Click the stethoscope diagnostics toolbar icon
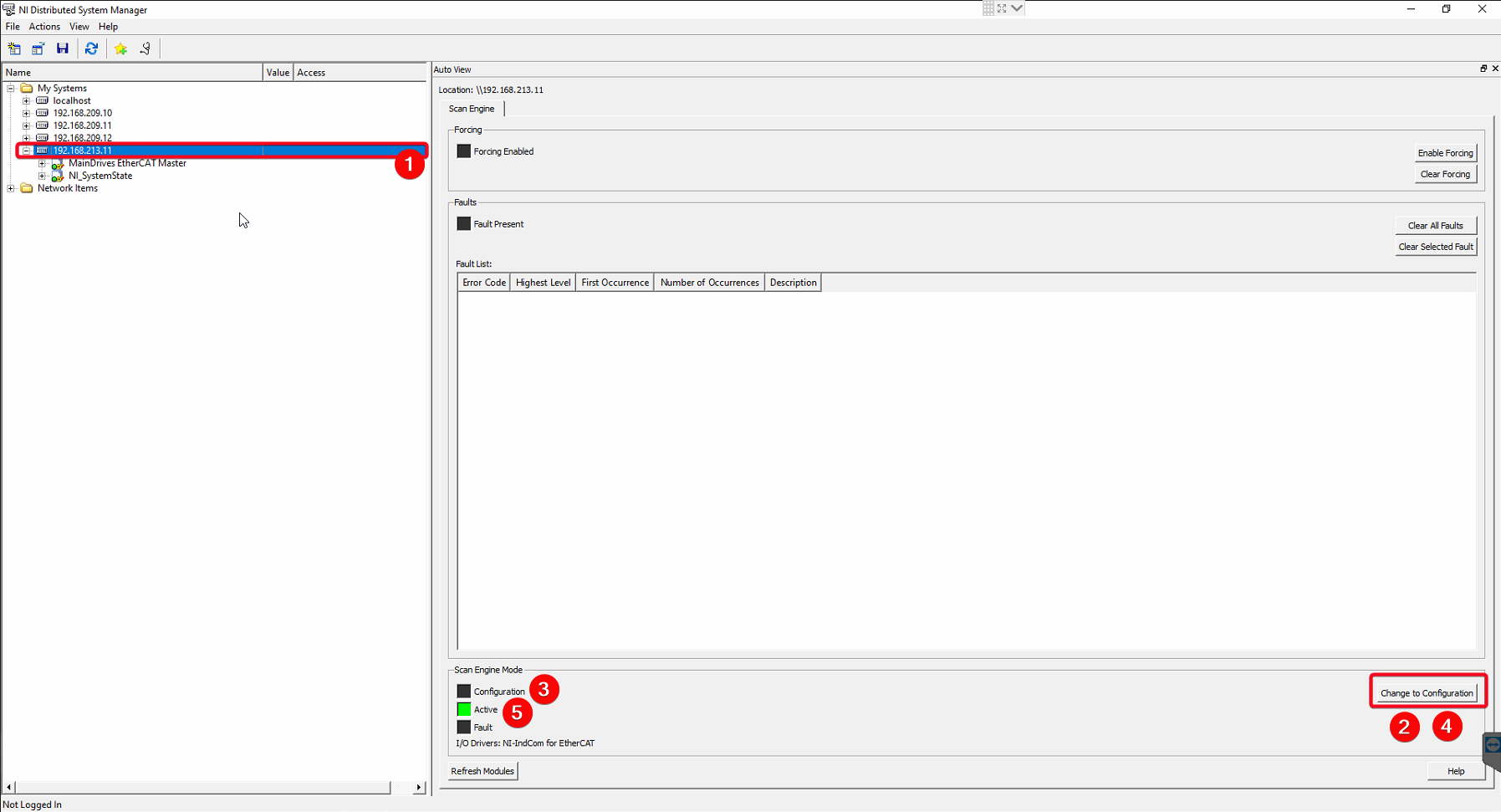This screenshot has height=812, width=1501. (x=146, y=49)
